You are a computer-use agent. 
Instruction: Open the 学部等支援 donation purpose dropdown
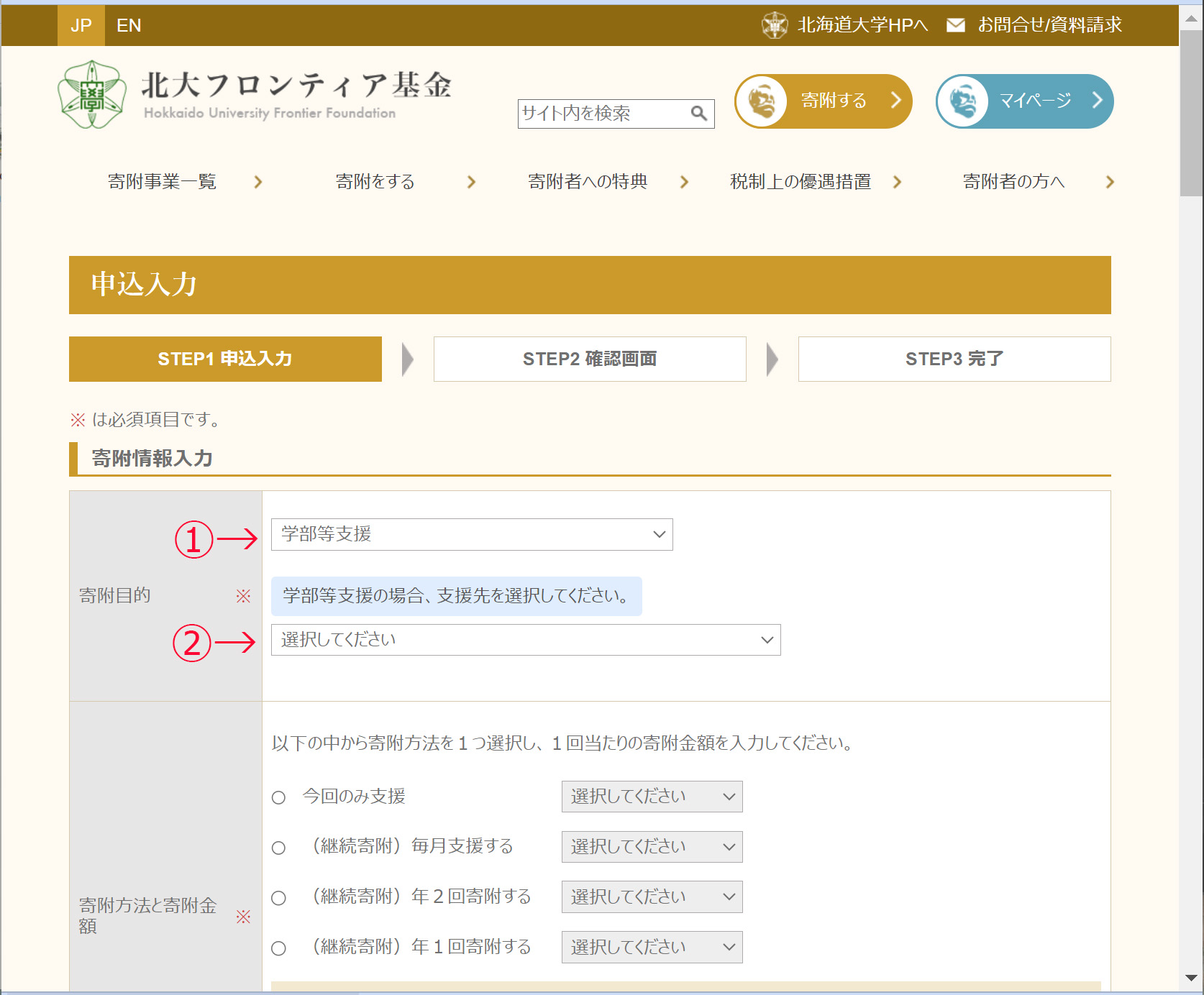click(472, 534)
